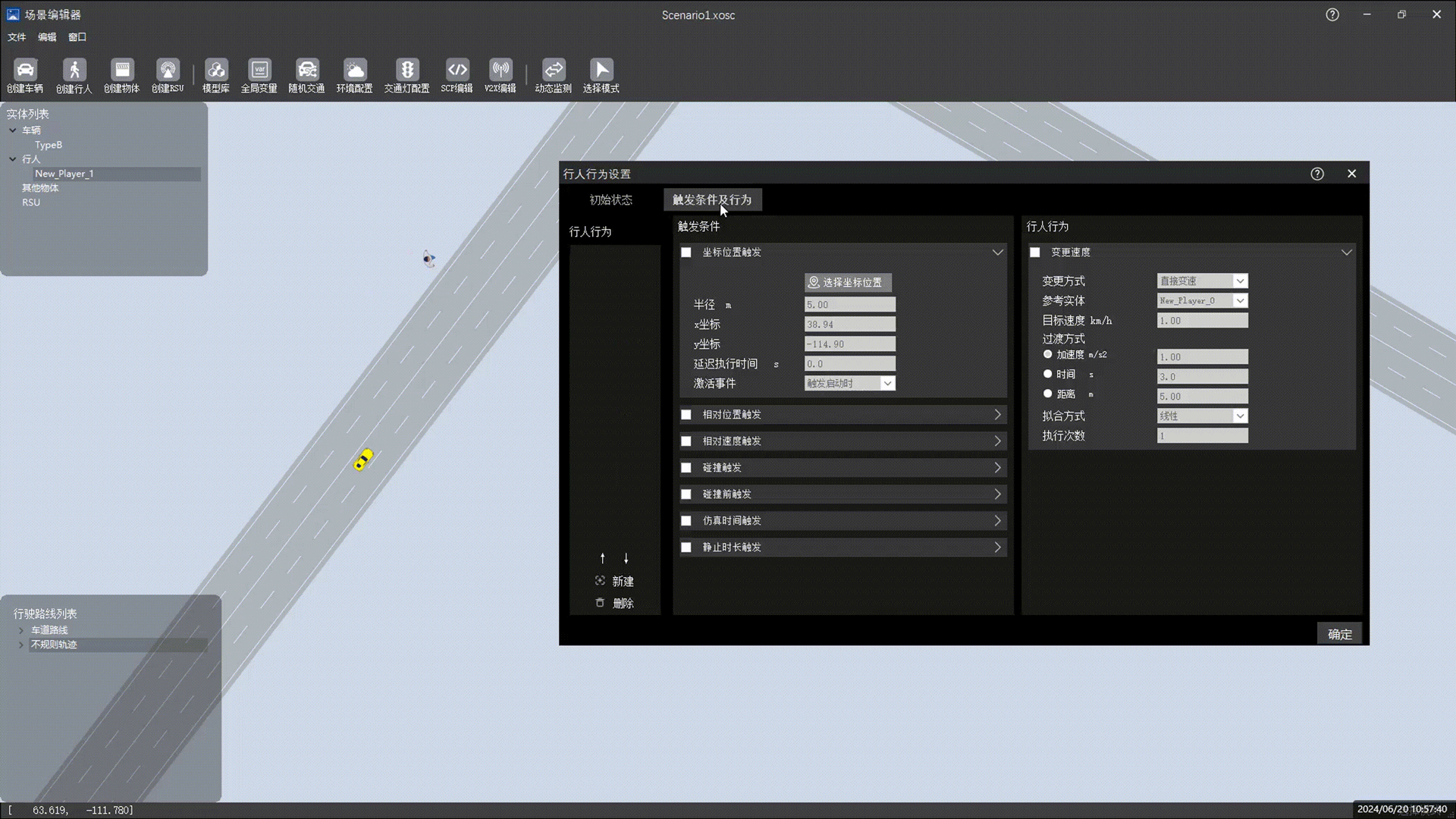The width and height of the screenshot is (1456, 819).
Task: Click the 选择坐标位置 button
Action: tap(847, 282)
